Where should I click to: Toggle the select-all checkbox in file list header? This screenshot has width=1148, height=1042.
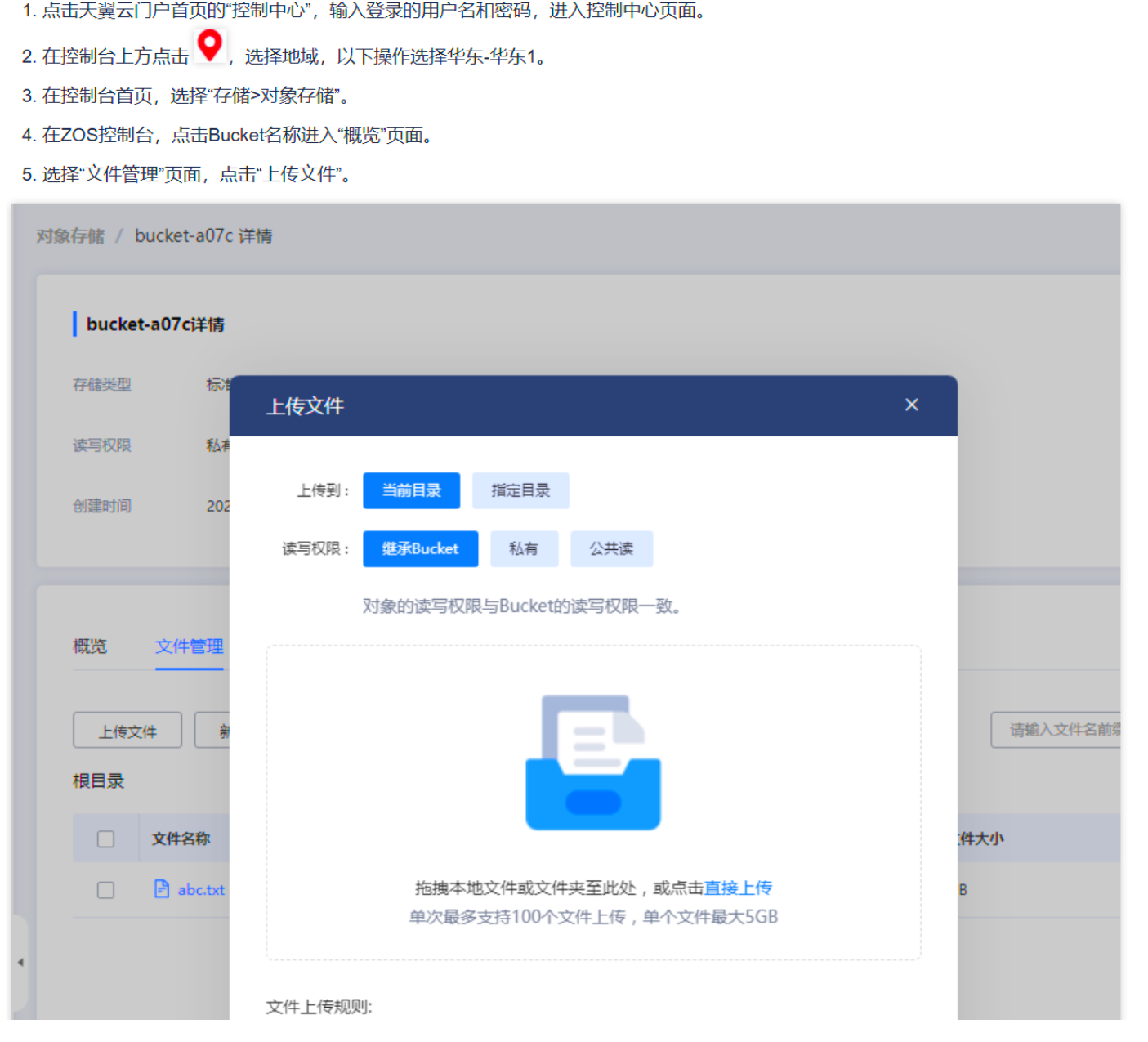coord(105,839)
